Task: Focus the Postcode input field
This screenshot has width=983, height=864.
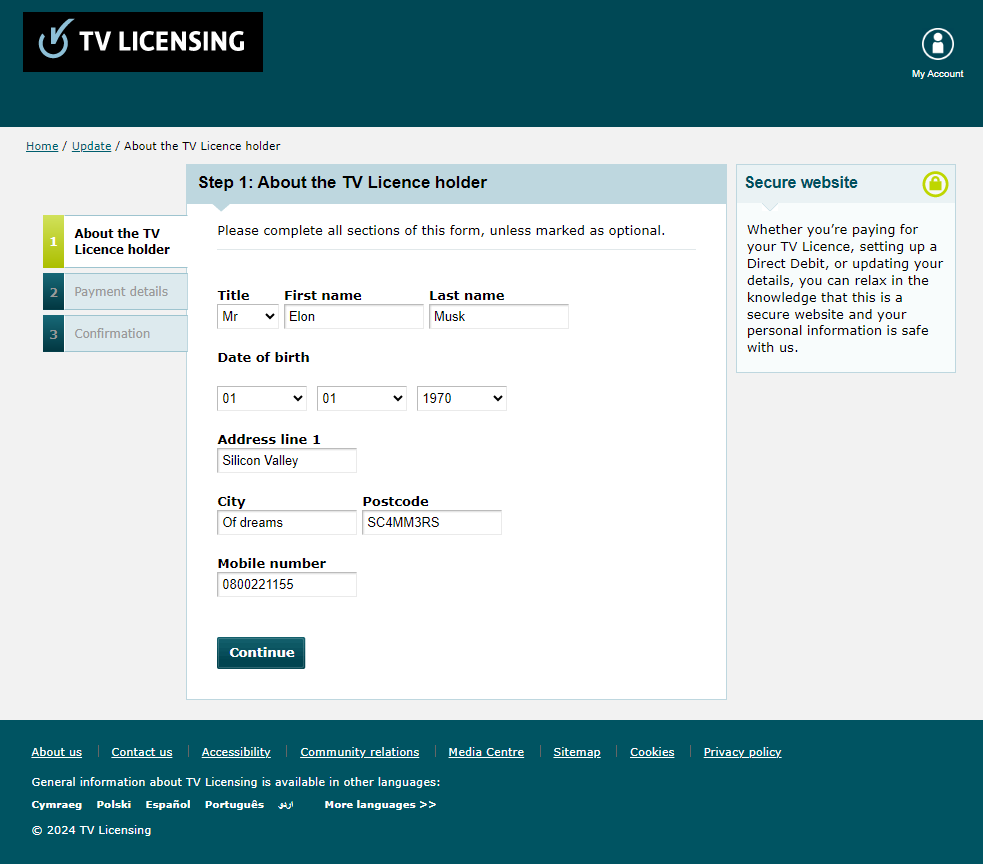Action: pos(432,523)
